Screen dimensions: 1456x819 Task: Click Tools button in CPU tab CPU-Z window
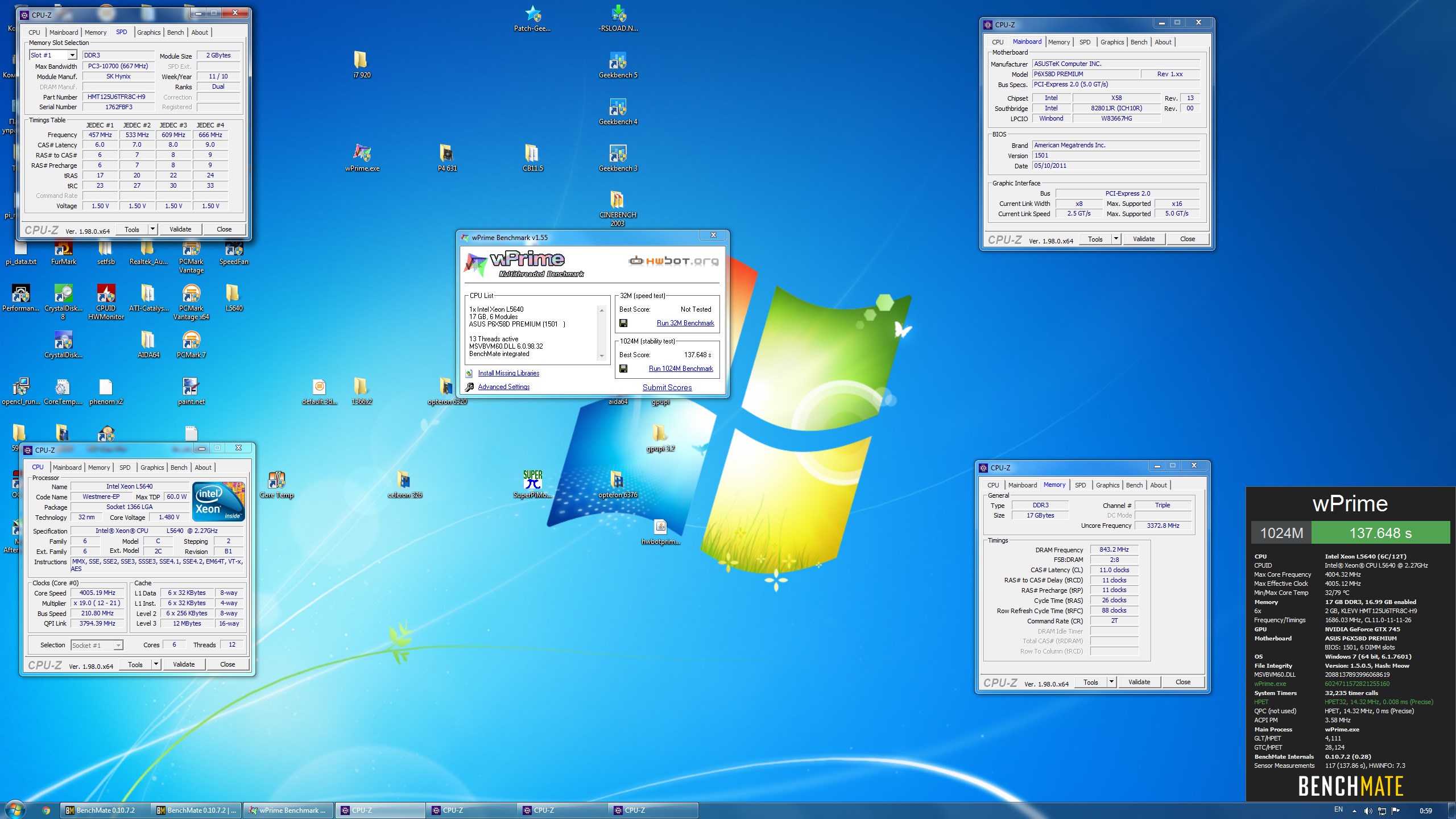click(x=135, y=664)
